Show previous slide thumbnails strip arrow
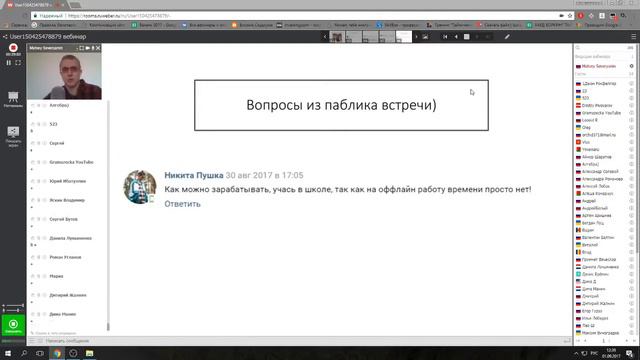The width and height of the screenshot is (640, 360). click(x=325, y=37)
